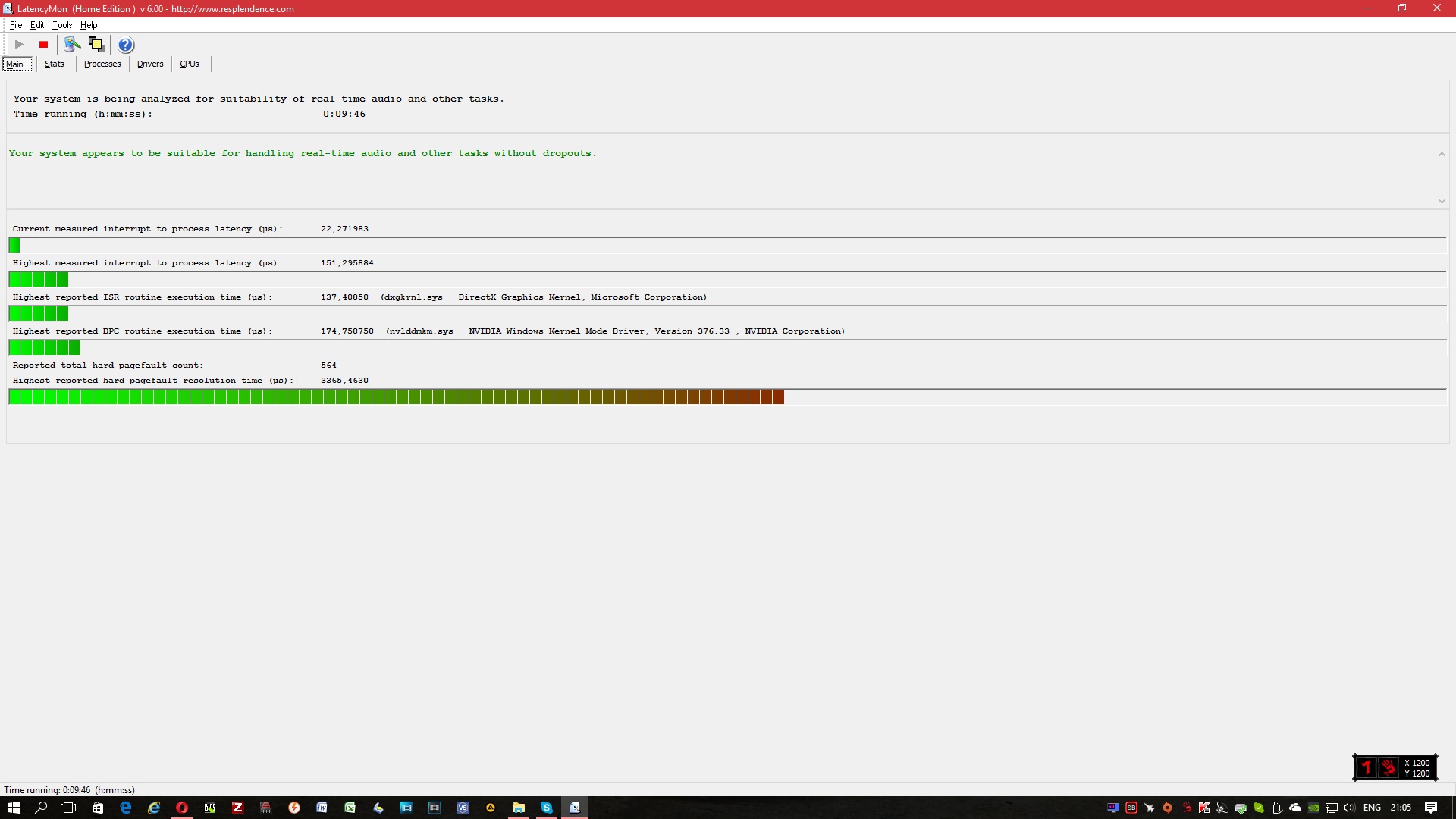Open the Tools menu
The image size is (1456, 819).
point(62,25)
